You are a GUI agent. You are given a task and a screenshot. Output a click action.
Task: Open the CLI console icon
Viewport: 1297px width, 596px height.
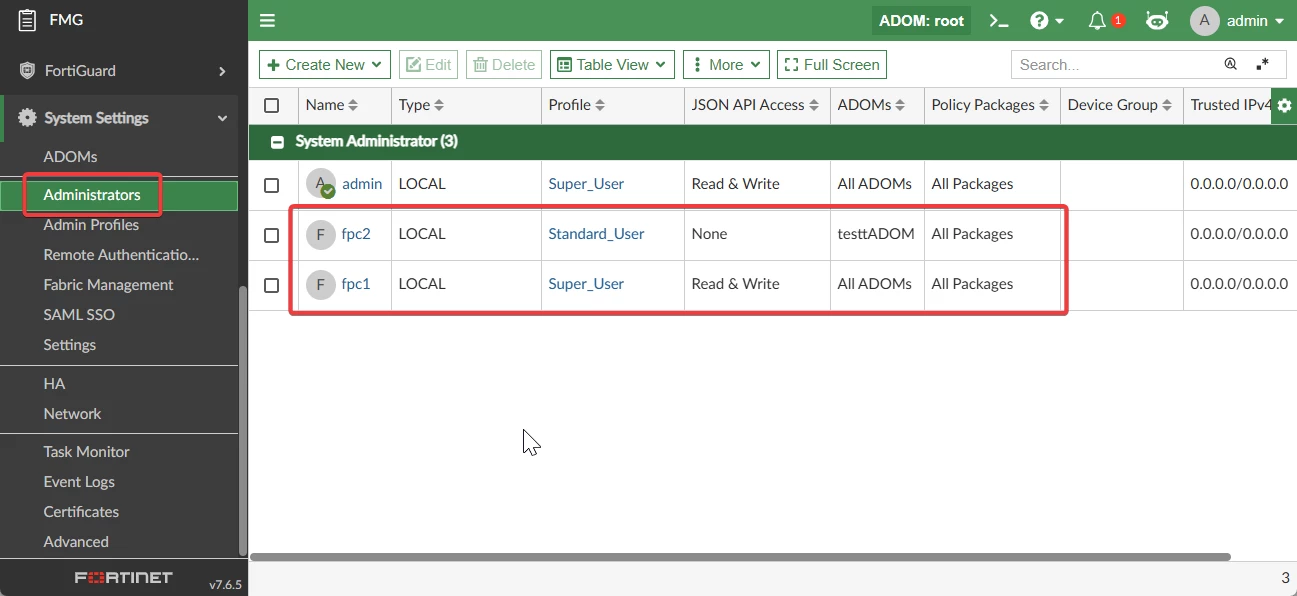pos(998,20)
